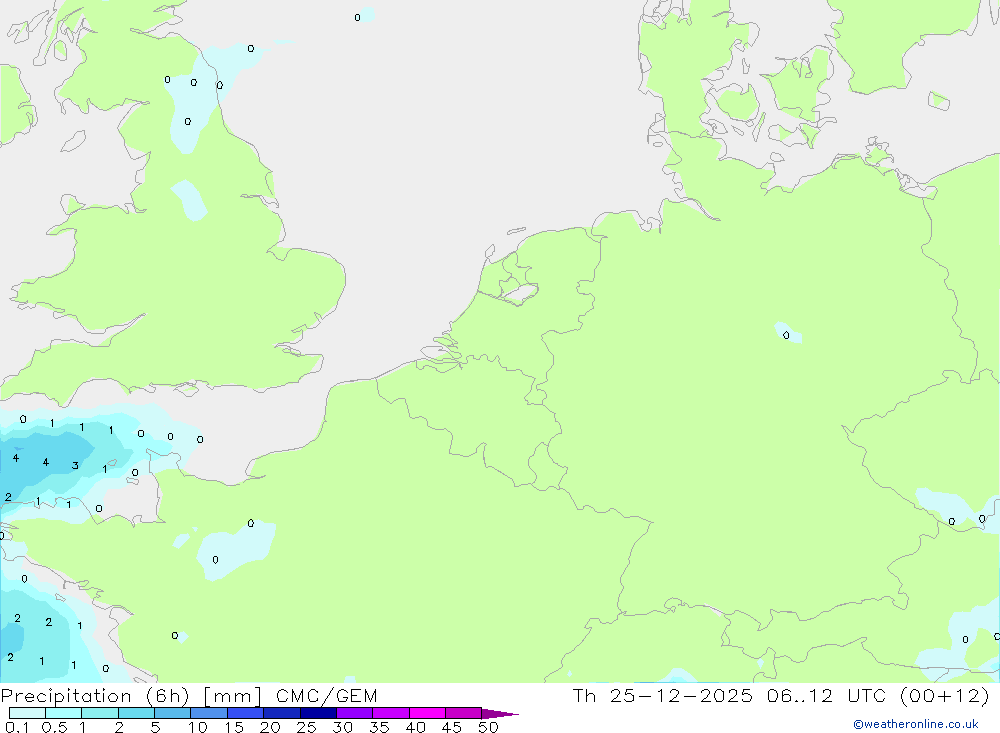Click the '0.5' legend label
Viewport: 1000px width, 733px height.
click(x=54, y=727)
